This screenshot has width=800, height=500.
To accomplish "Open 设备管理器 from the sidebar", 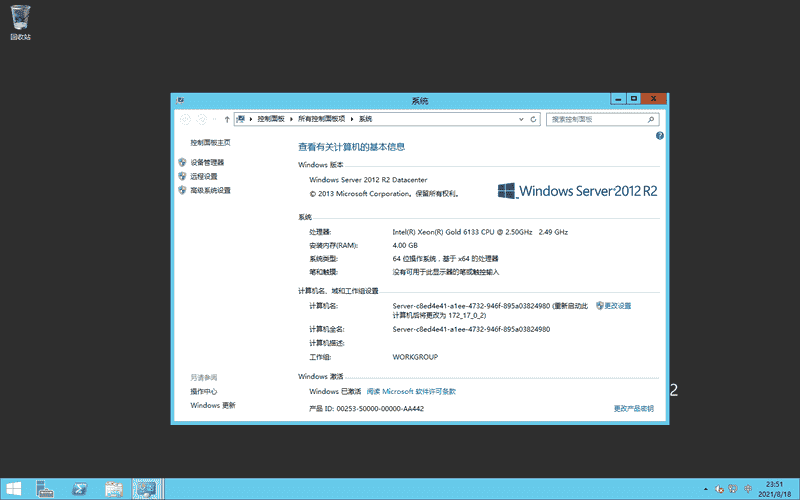I will (x=207, y=162).
